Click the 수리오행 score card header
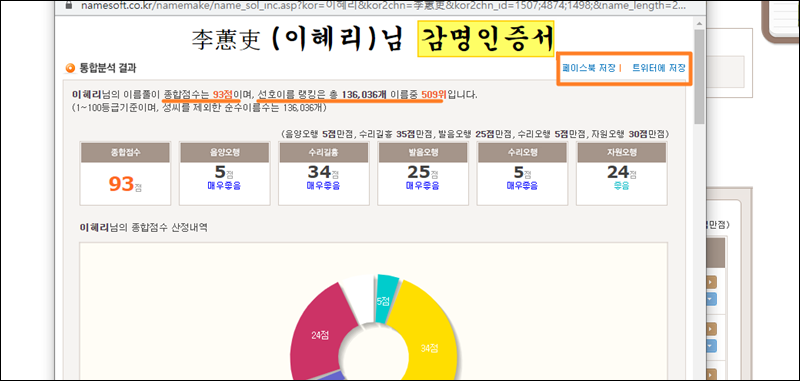Image resolution: width=800 pixels, height=381 pixels. (x=522, y=153)
